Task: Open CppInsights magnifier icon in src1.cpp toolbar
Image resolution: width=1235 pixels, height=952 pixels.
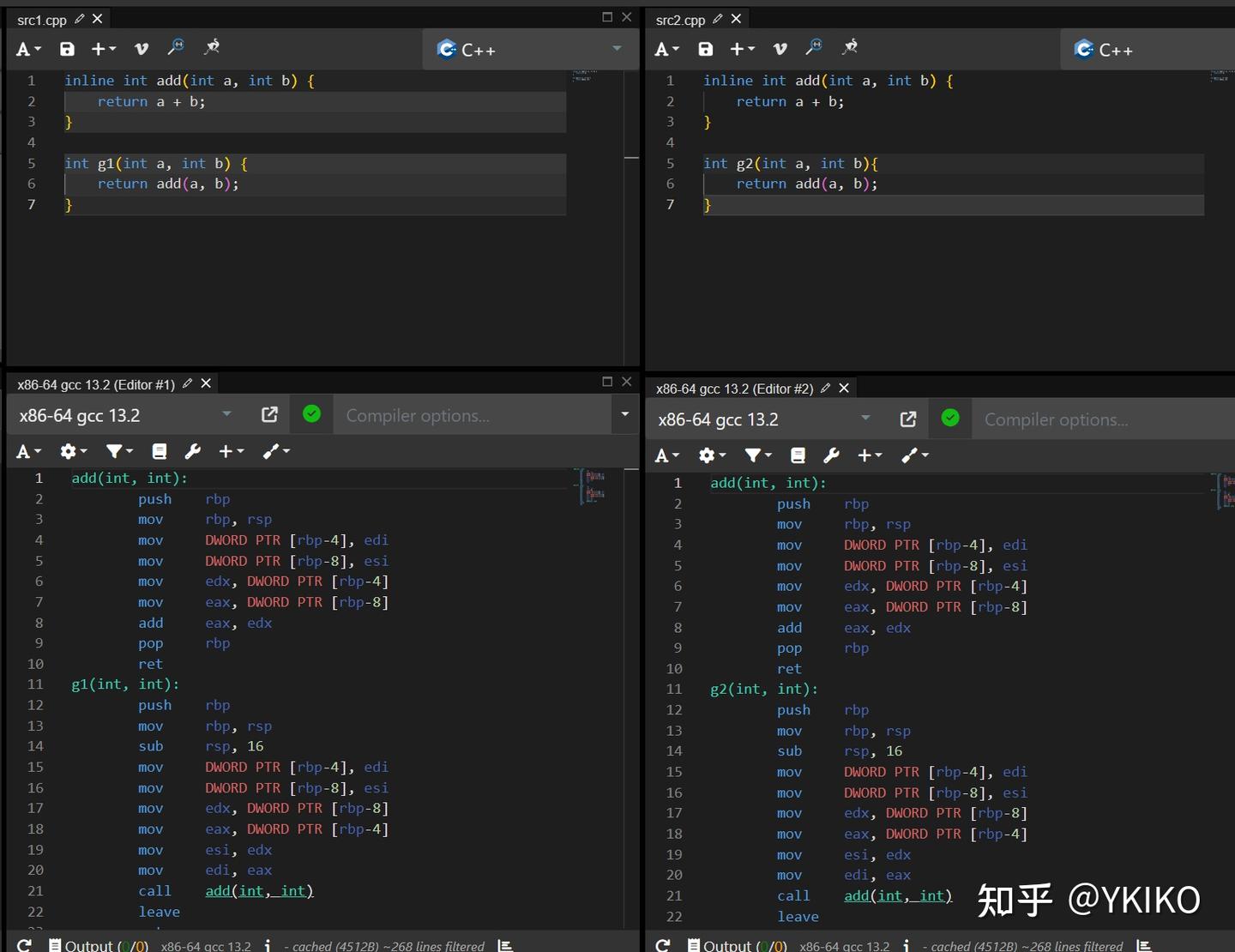Action: pos(176,47)
